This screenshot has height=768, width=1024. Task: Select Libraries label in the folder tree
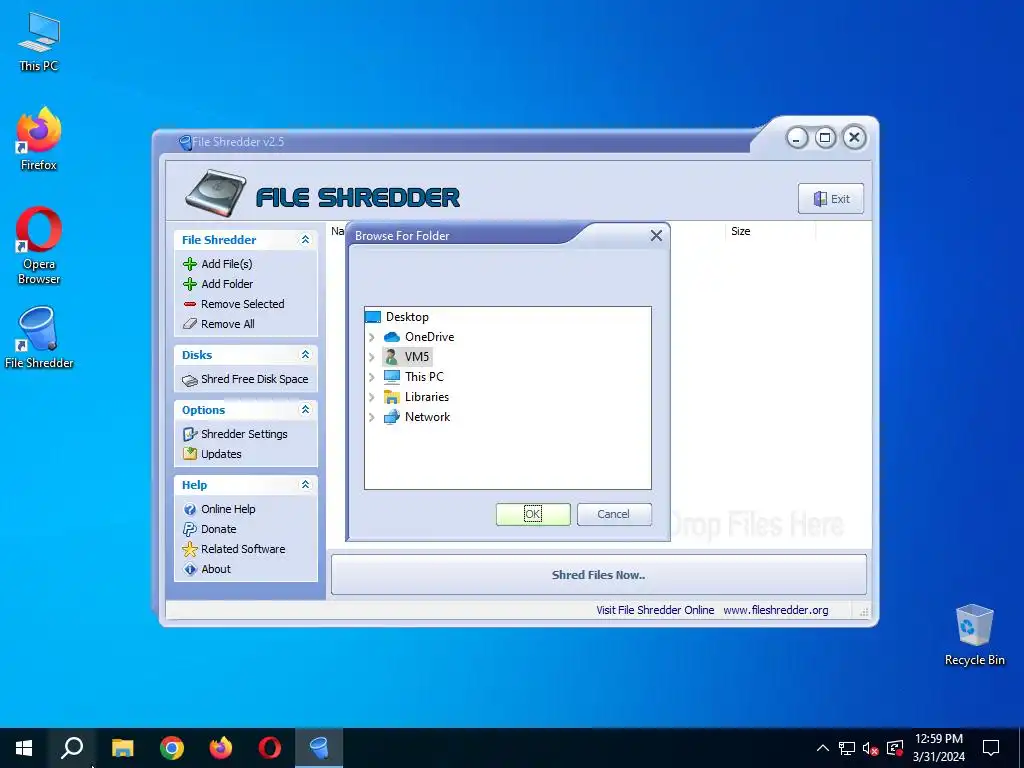[426, 397]
